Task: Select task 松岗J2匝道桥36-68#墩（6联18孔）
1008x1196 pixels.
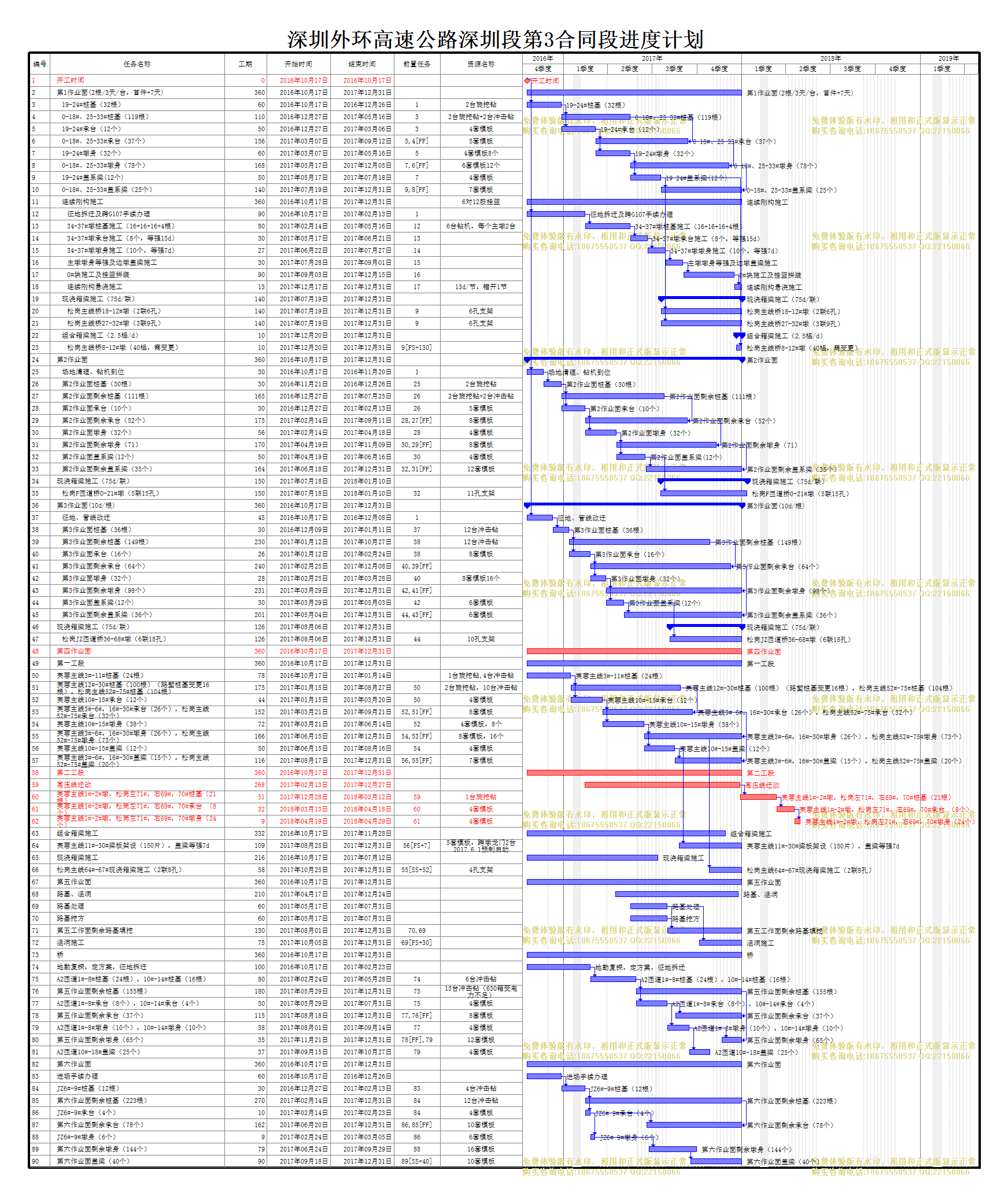Action: point(114,639)
